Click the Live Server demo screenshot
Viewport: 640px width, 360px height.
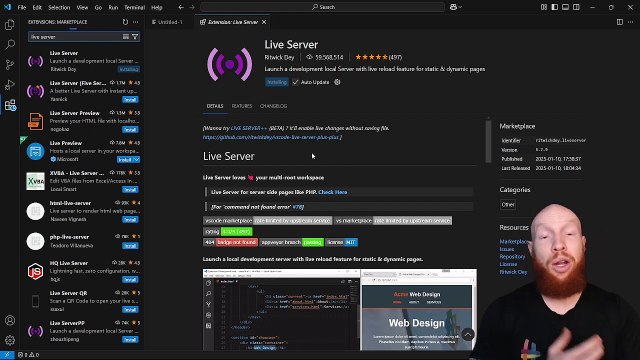pos(339,309)
